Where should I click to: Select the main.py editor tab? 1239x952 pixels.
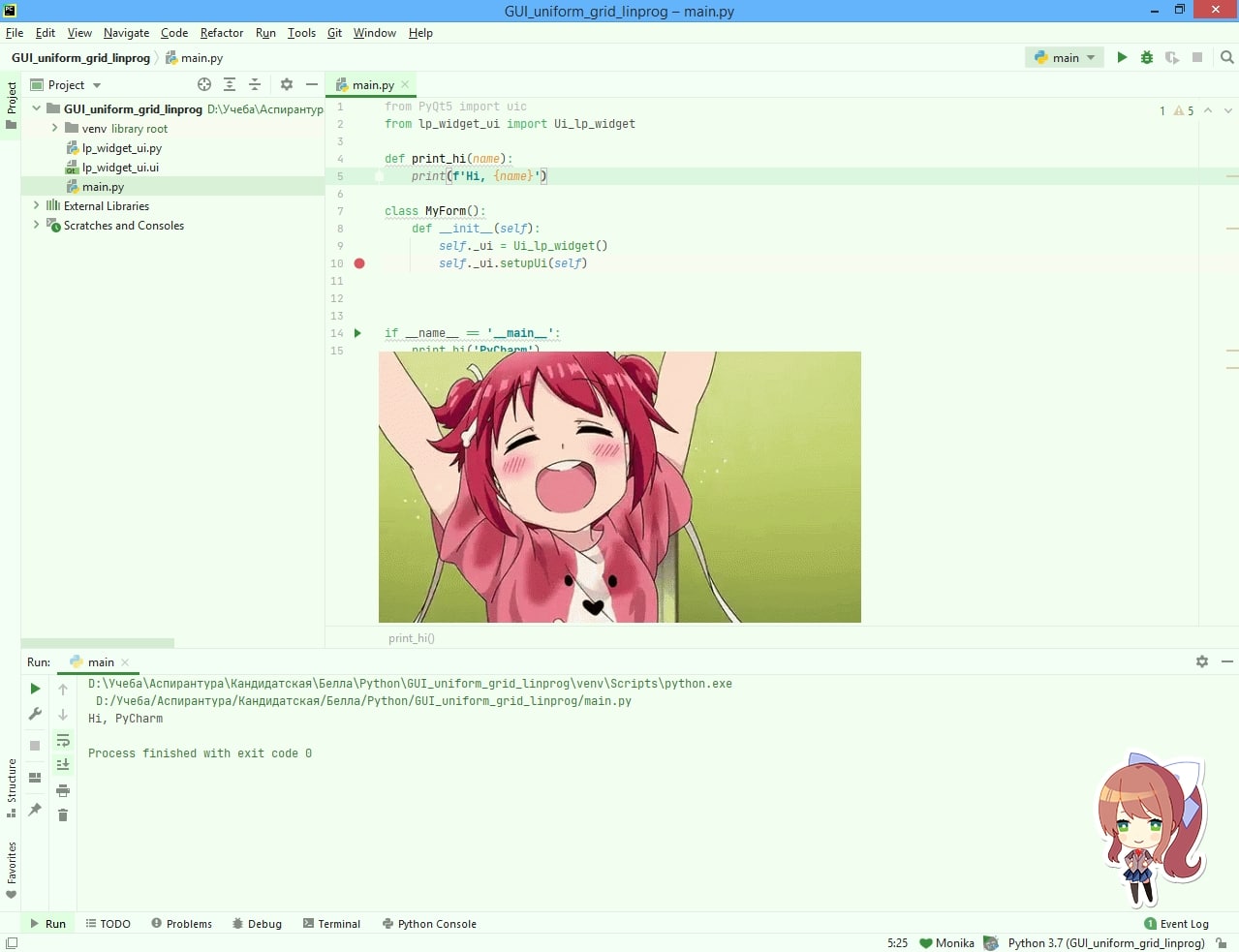pos(373,85)
